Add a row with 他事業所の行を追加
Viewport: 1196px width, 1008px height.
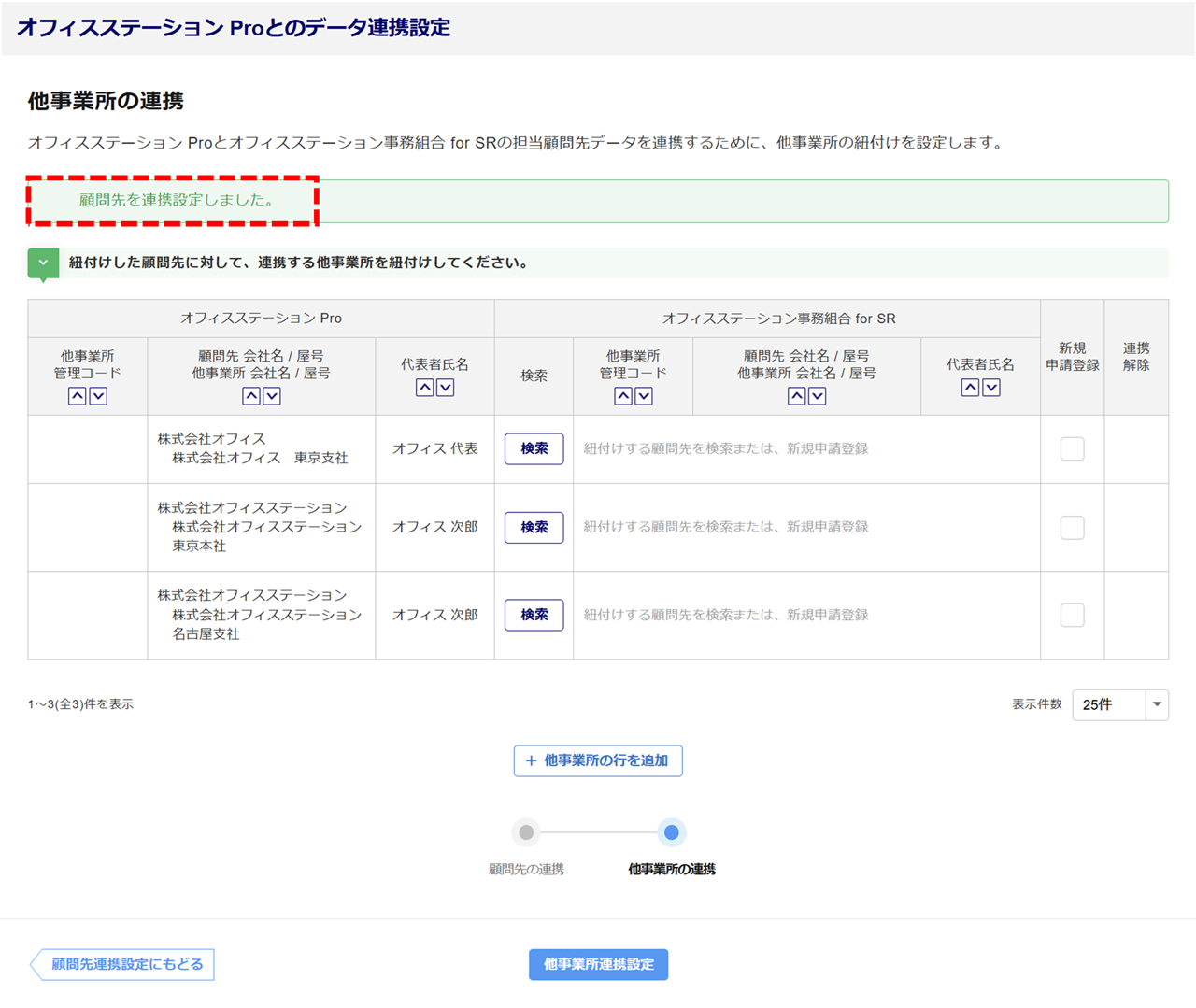click(x=598, y=760)
